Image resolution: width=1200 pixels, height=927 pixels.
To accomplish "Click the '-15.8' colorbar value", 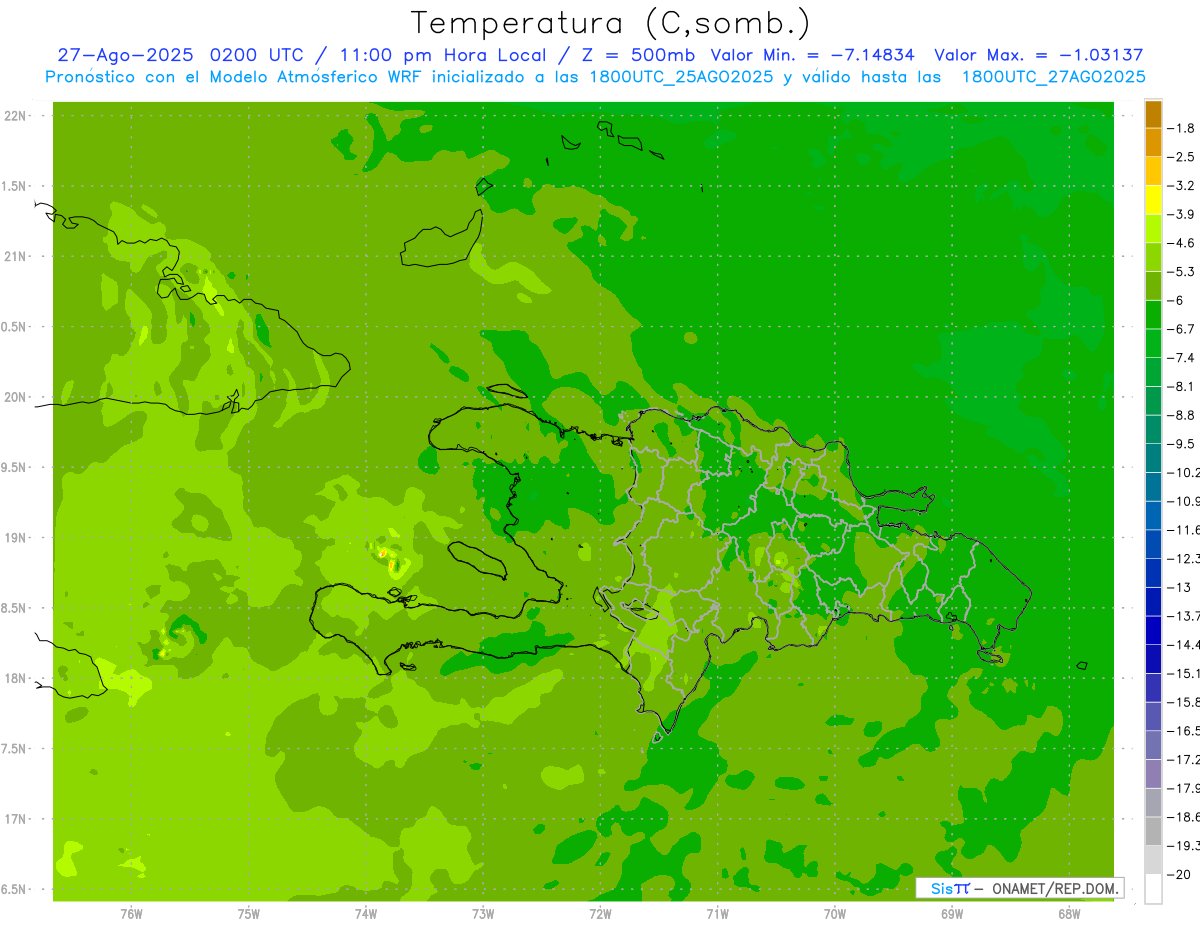I will click(1185, 702).
